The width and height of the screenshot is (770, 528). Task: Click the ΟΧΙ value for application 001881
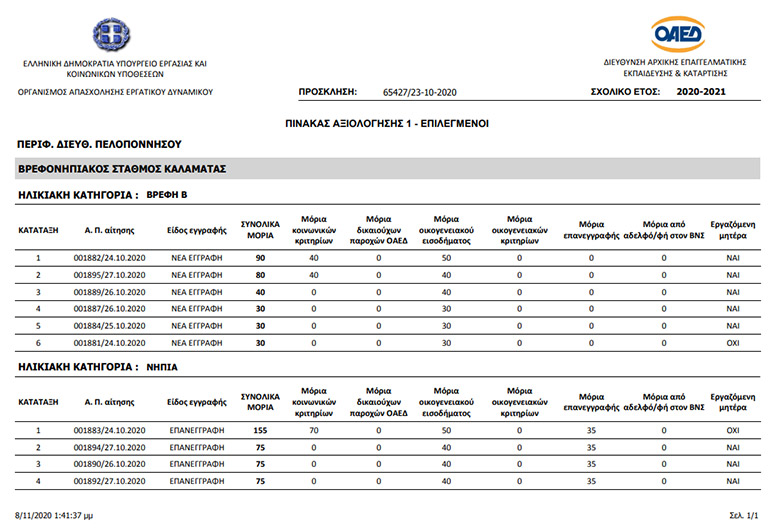[x=733, y=343]
